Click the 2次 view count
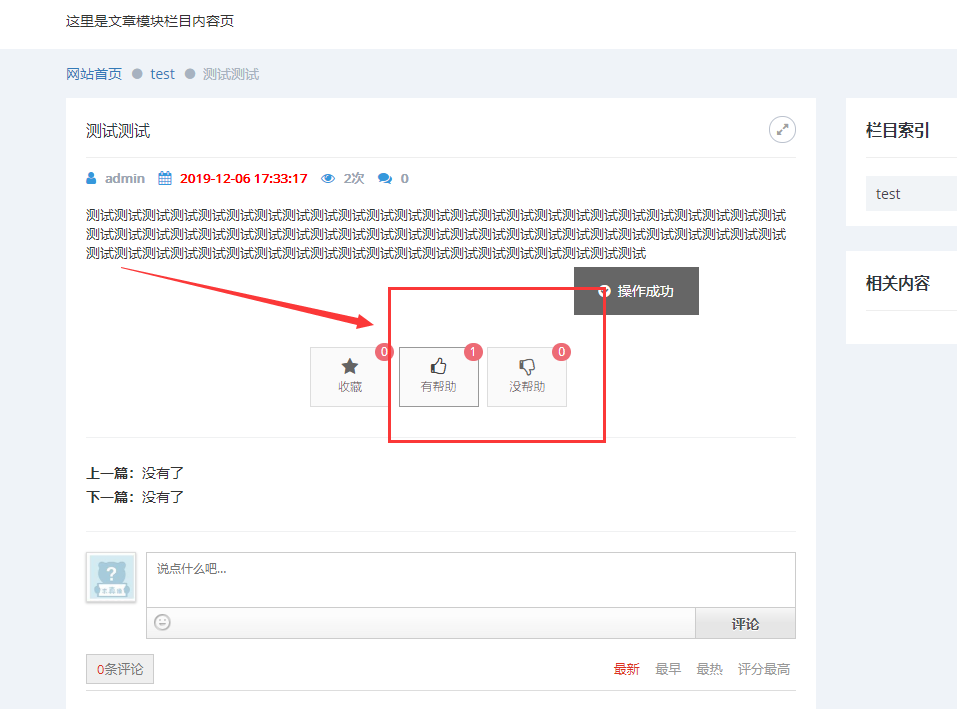 354,178
